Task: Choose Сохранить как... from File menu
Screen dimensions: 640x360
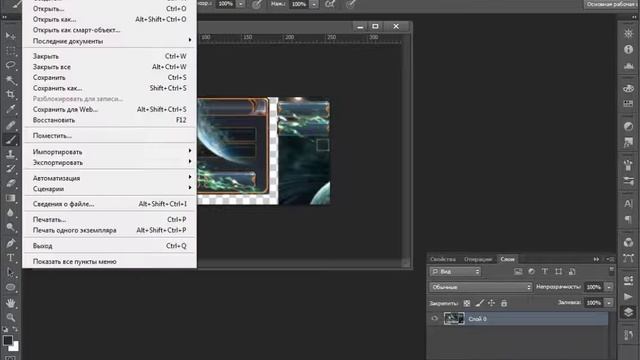Action: (109, 88)
